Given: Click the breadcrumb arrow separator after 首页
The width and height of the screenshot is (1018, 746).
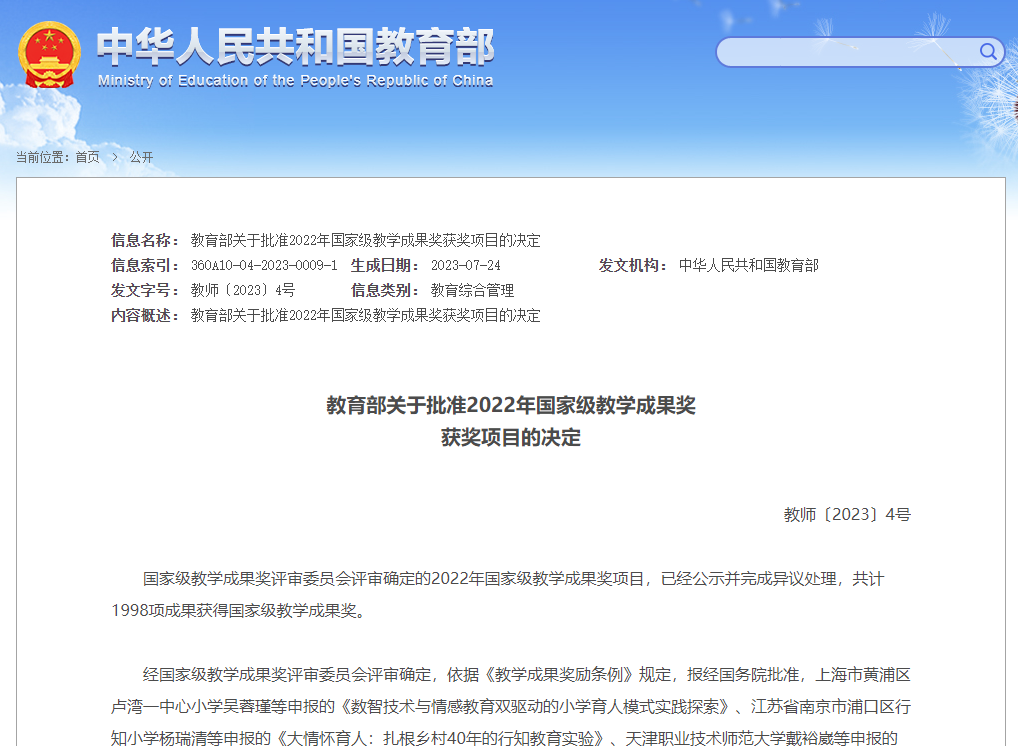Looking at the screenshot, I should point(115,157).
